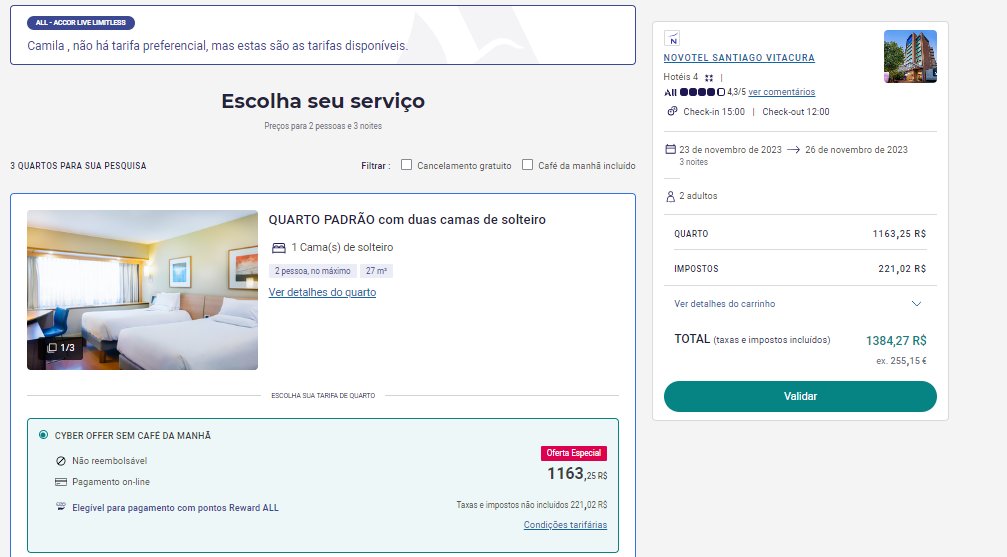Viewport: 1007px width, 557px height.
Task: Click the bed icon next to 1 Cama(s) de solteiro
Action: (x=278, y=247)
